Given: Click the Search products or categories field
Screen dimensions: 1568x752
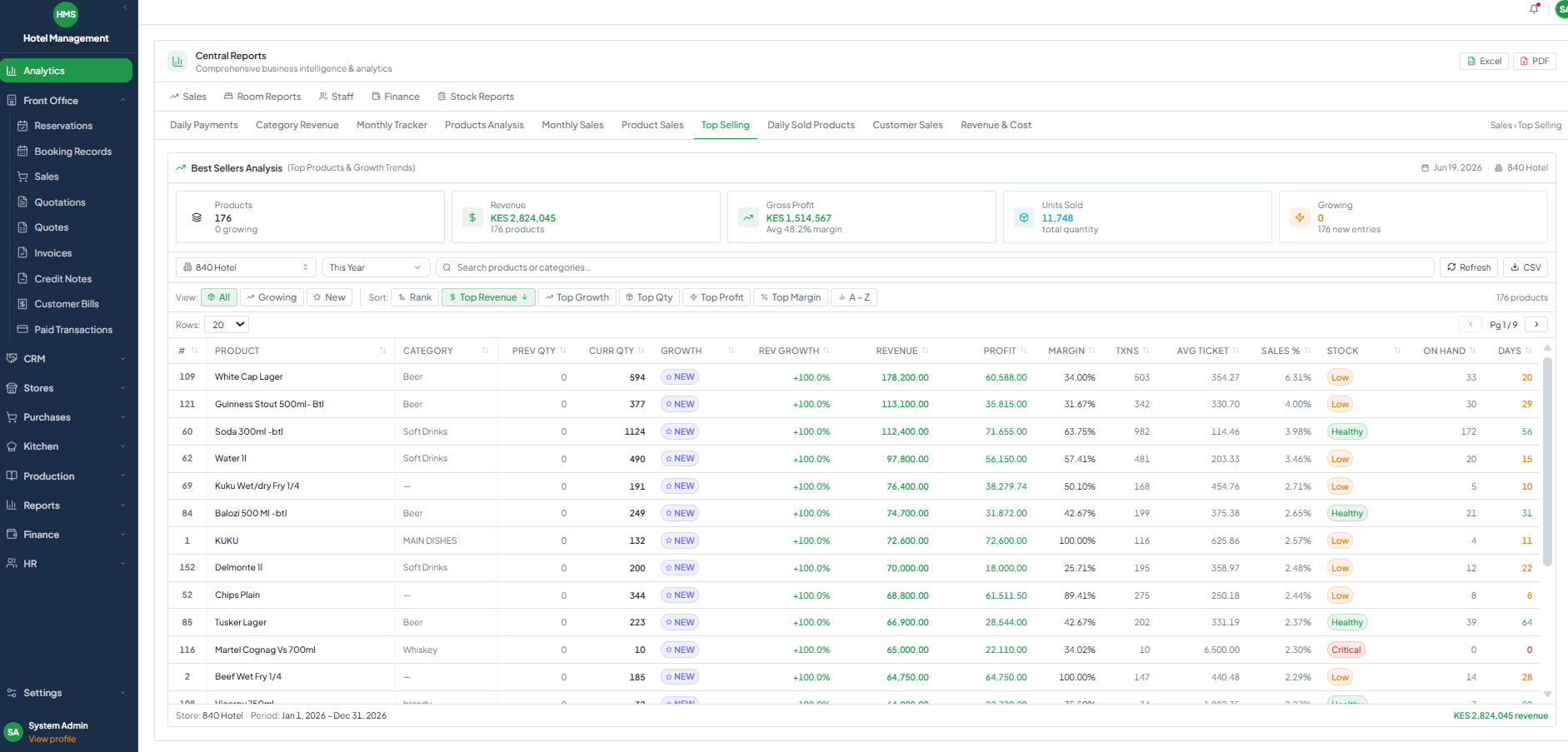Looking at the screenshot, I should [x=935, y=267].
